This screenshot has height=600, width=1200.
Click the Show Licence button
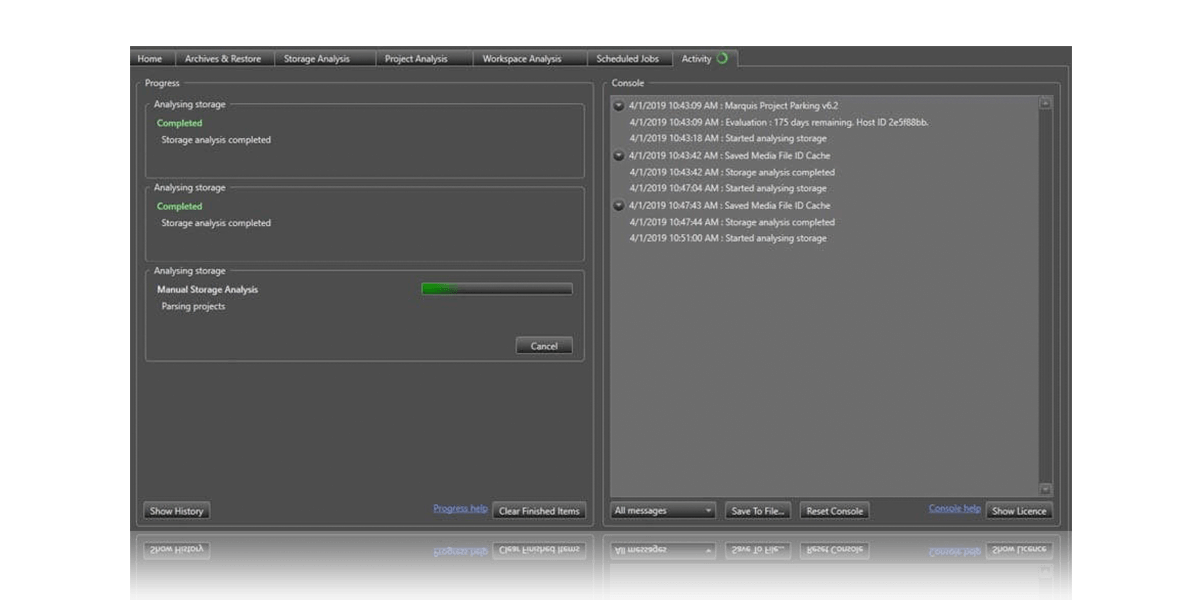tap(1018, 511)
